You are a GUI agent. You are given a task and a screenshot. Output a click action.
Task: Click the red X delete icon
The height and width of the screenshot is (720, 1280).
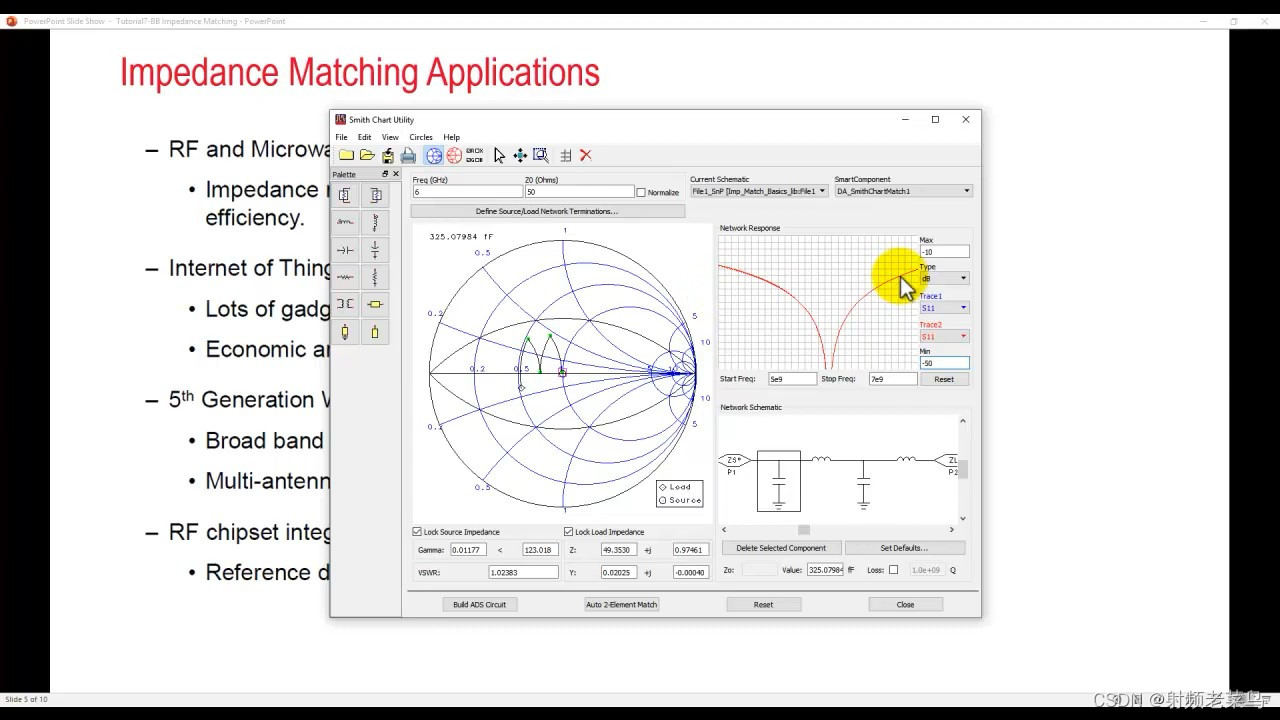click(x=586, y=155)
